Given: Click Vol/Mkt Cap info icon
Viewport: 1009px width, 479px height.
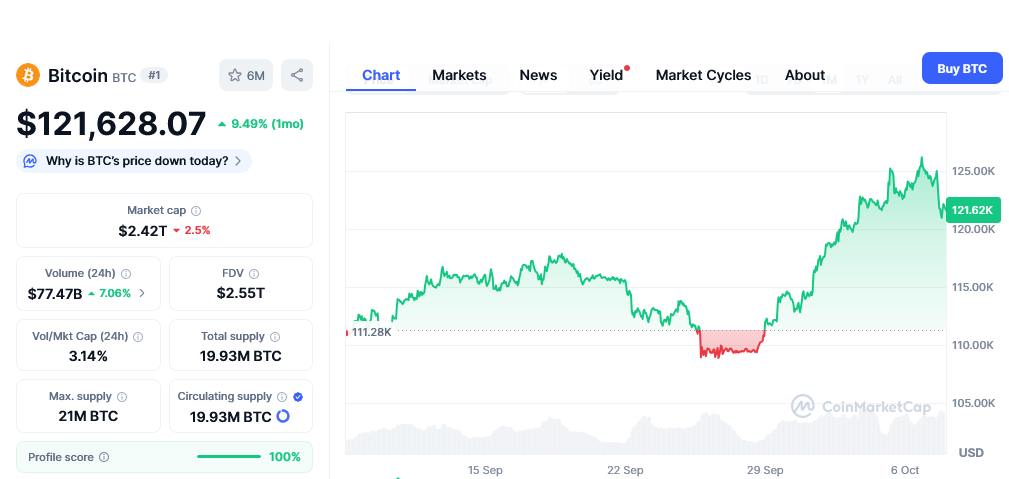Looking at the screenshot, I should (138, 337).
